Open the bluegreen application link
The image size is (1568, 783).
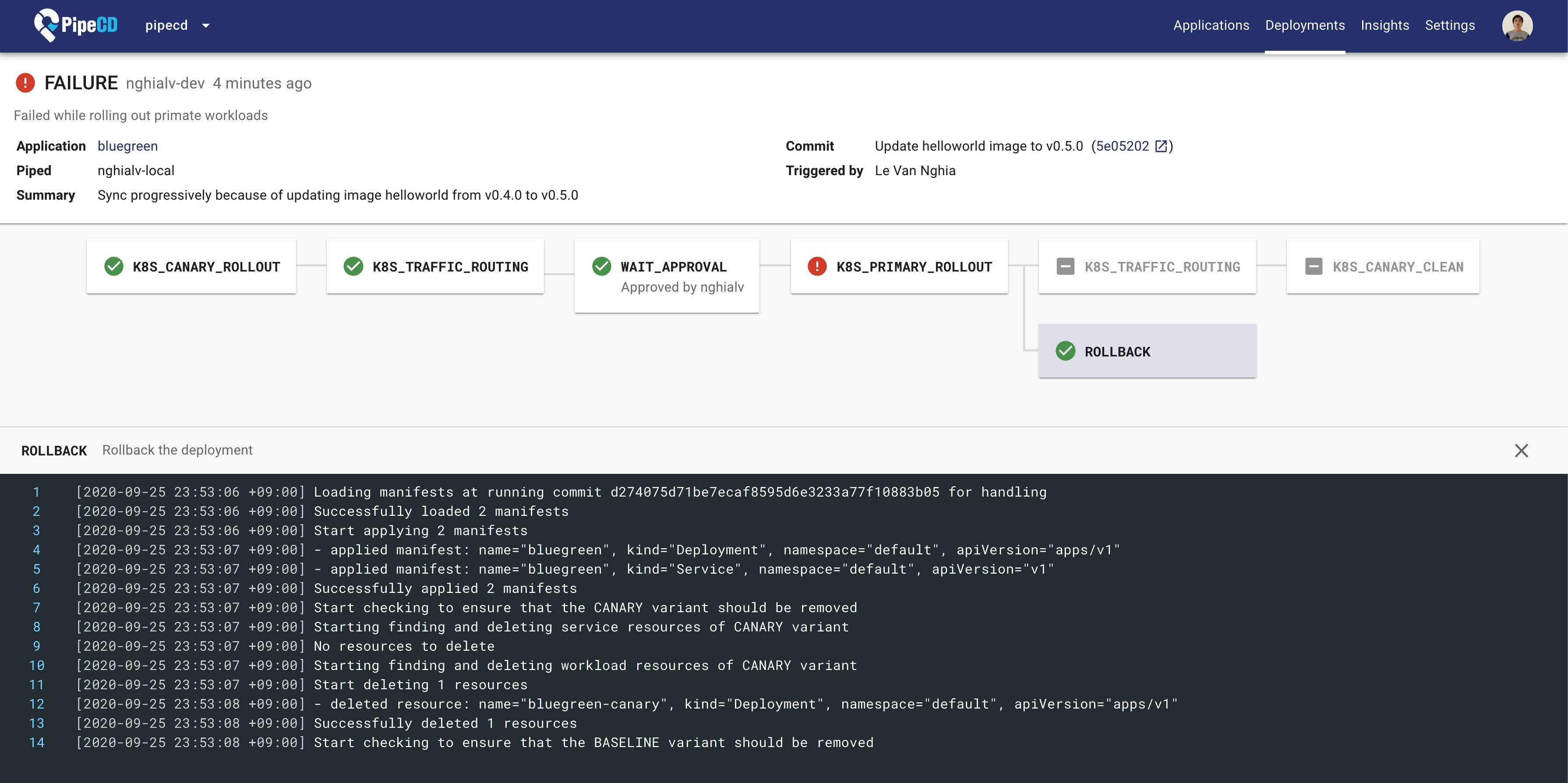point(127,146)
